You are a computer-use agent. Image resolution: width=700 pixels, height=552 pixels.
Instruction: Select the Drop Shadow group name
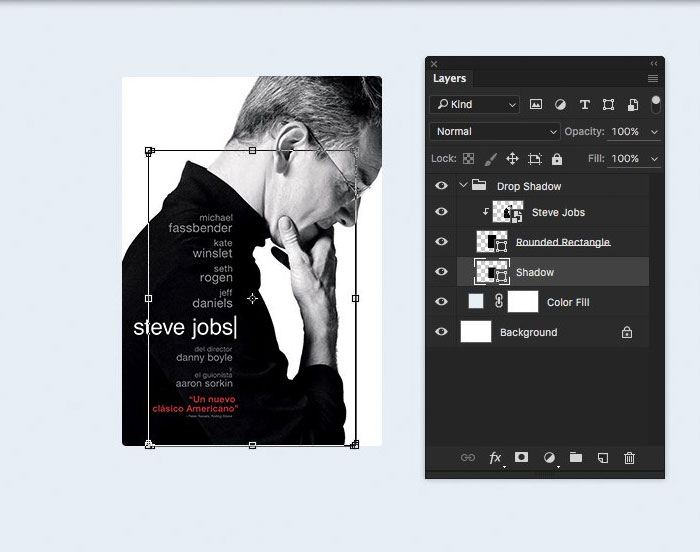(529, 186)
